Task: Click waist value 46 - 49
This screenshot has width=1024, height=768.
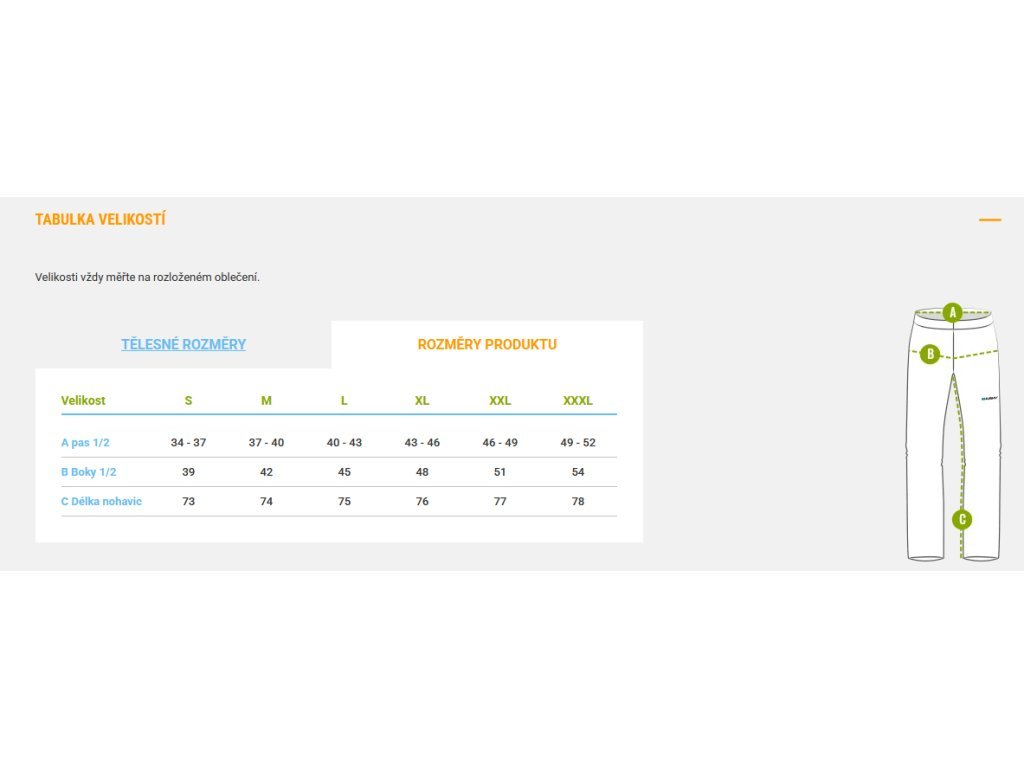Action: pos(500,442)
